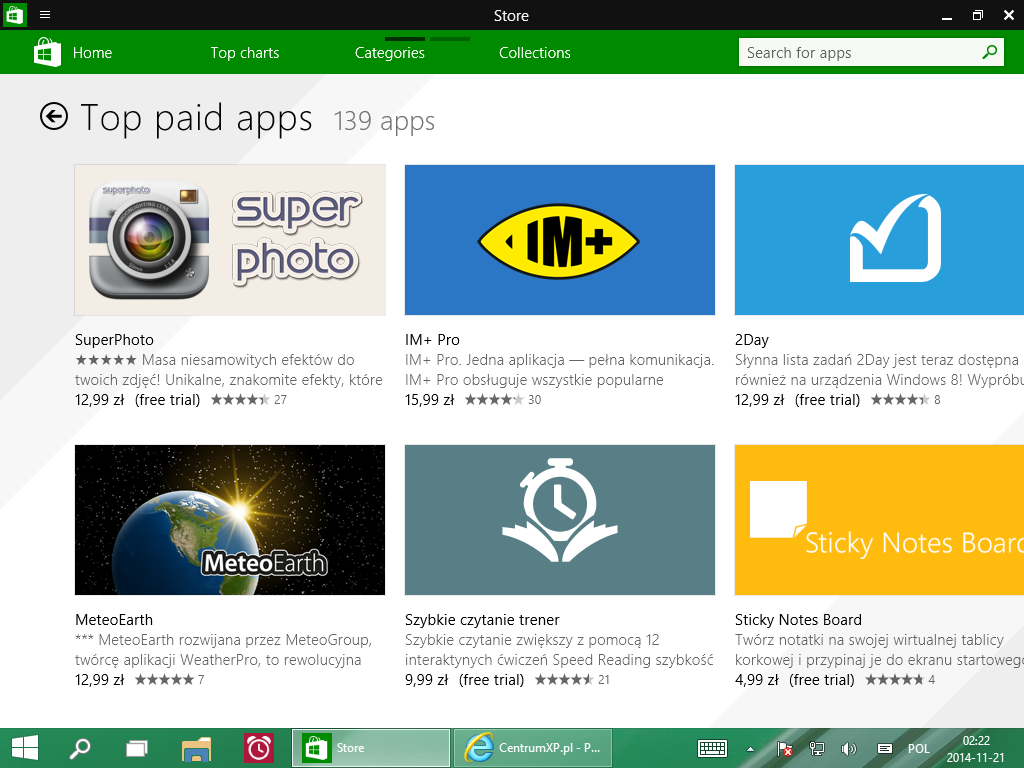Open the Alarms clock app on taskbar

point(259,748)
